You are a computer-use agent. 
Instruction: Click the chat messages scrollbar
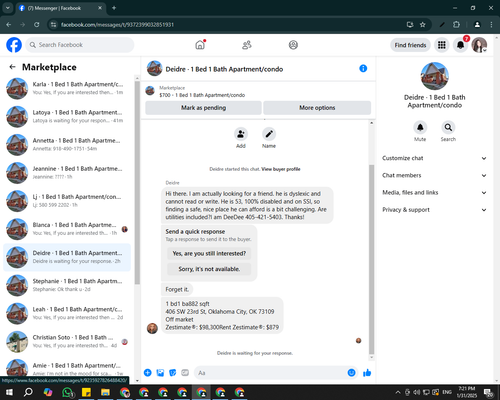(x=371, y=259)
